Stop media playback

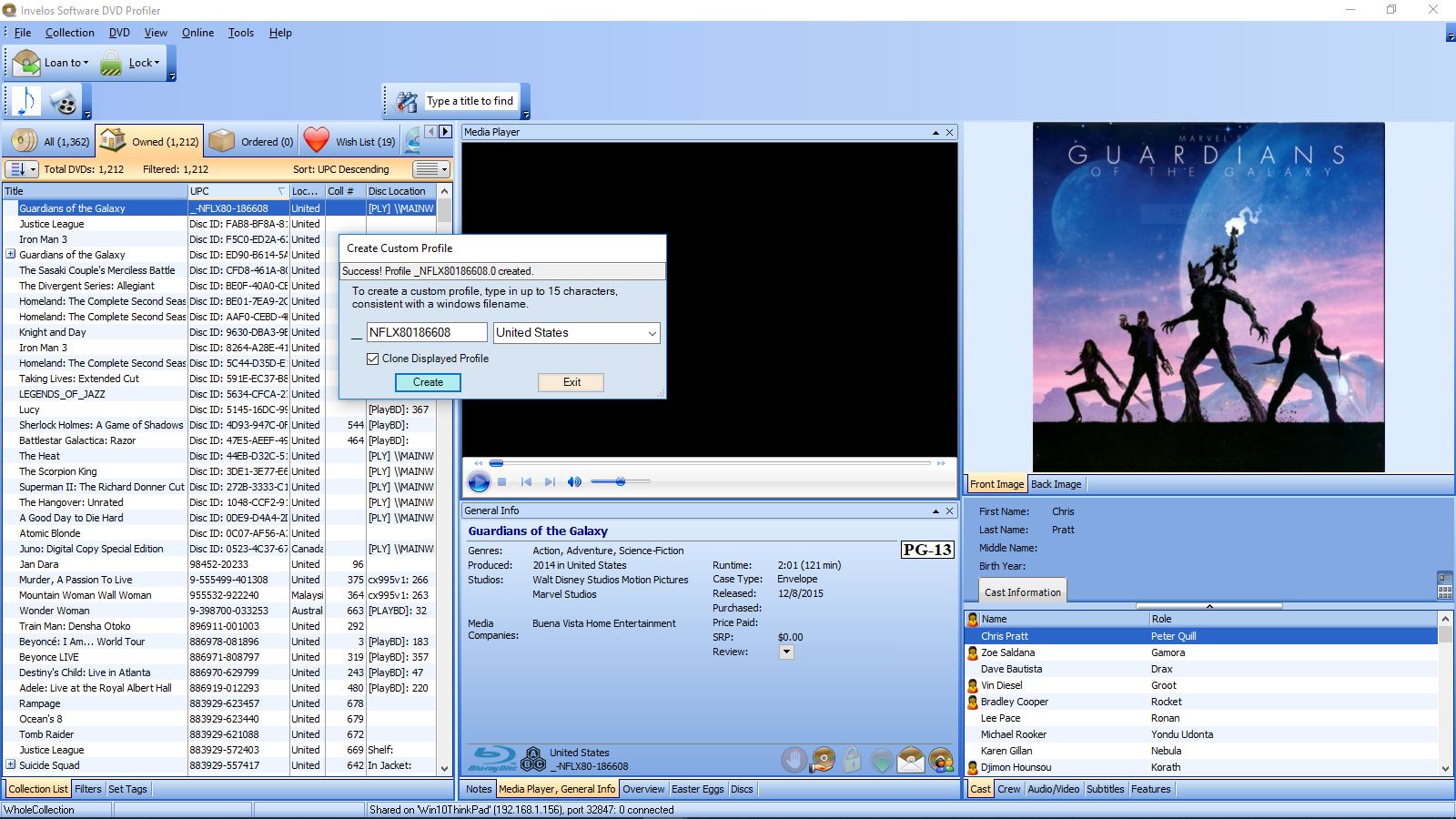click(502, 481)
